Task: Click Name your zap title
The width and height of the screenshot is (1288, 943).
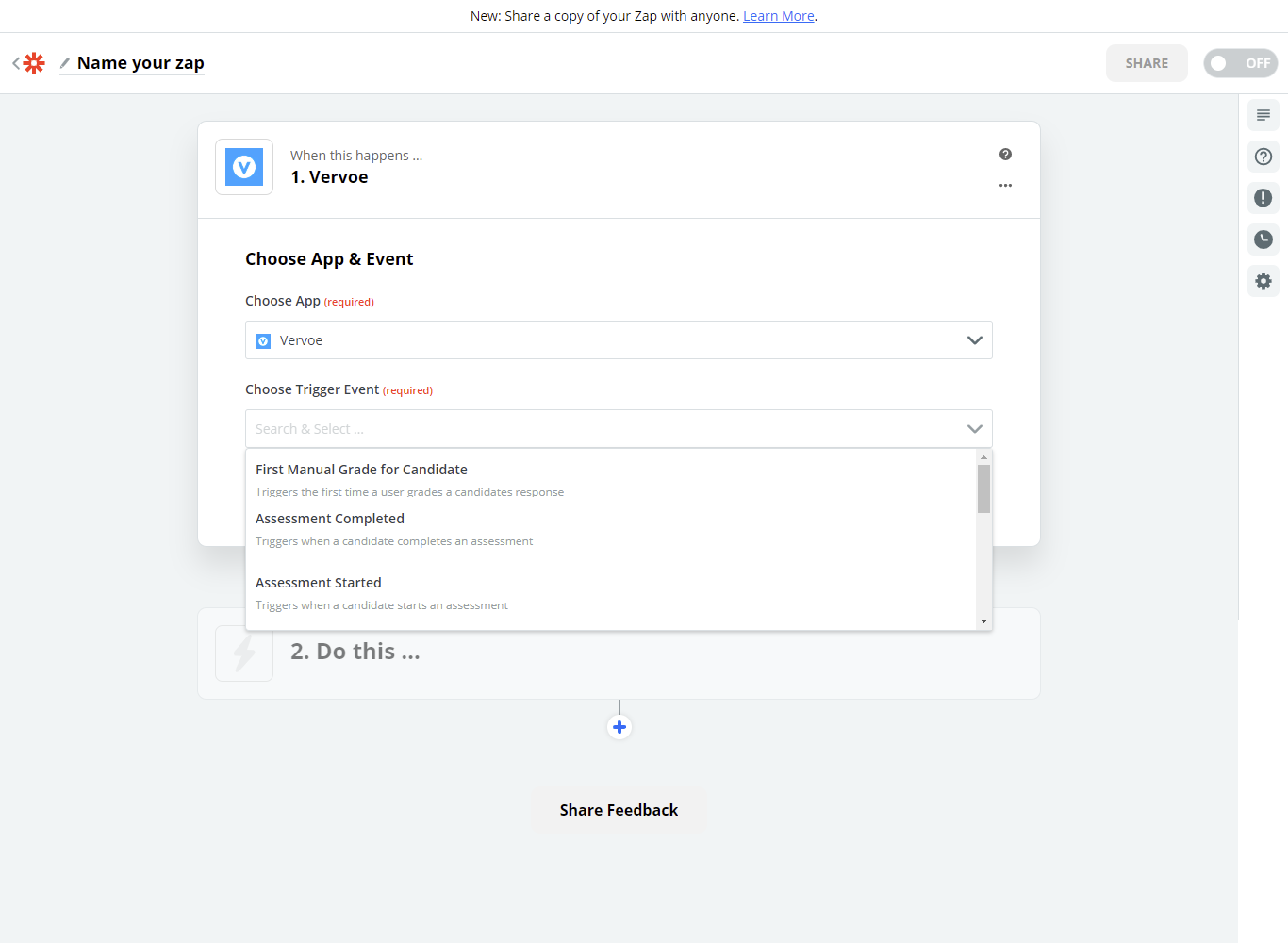Action: pos(140,63)
